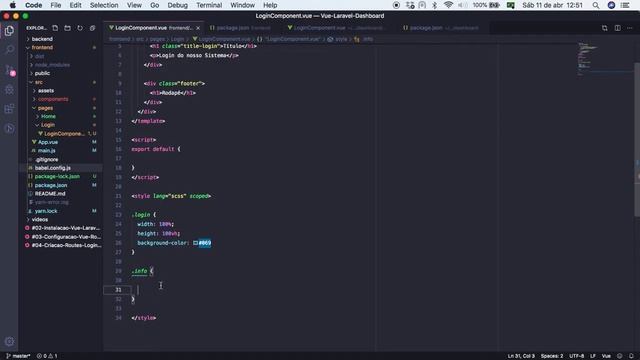Open the #02-Instalacao-Vue-Larav video file

click(65, 228)
